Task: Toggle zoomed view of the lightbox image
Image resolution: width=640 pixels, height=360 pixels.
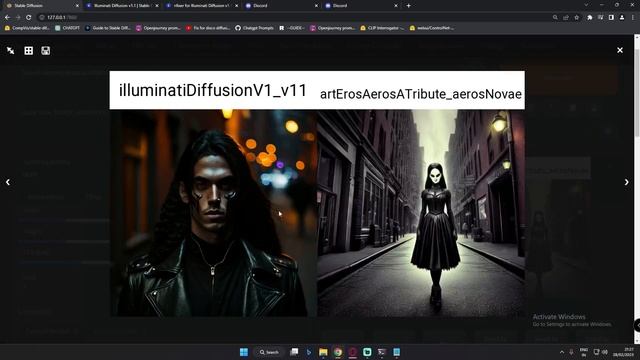Action: click(x=11, y=51)
